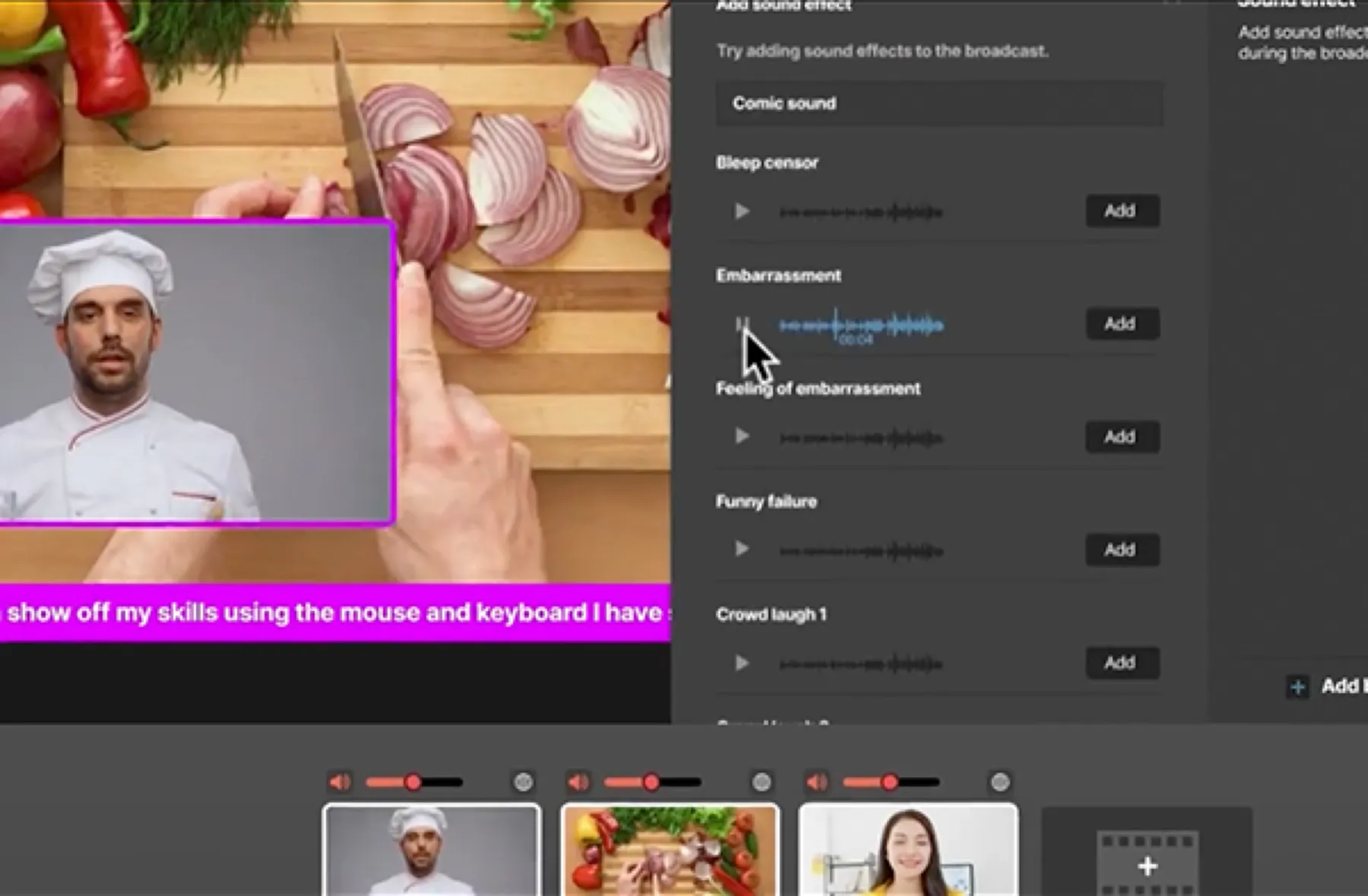Open the settings gear for the presenter track
The image size is (1368, 896).
(x=1000, y=780)
